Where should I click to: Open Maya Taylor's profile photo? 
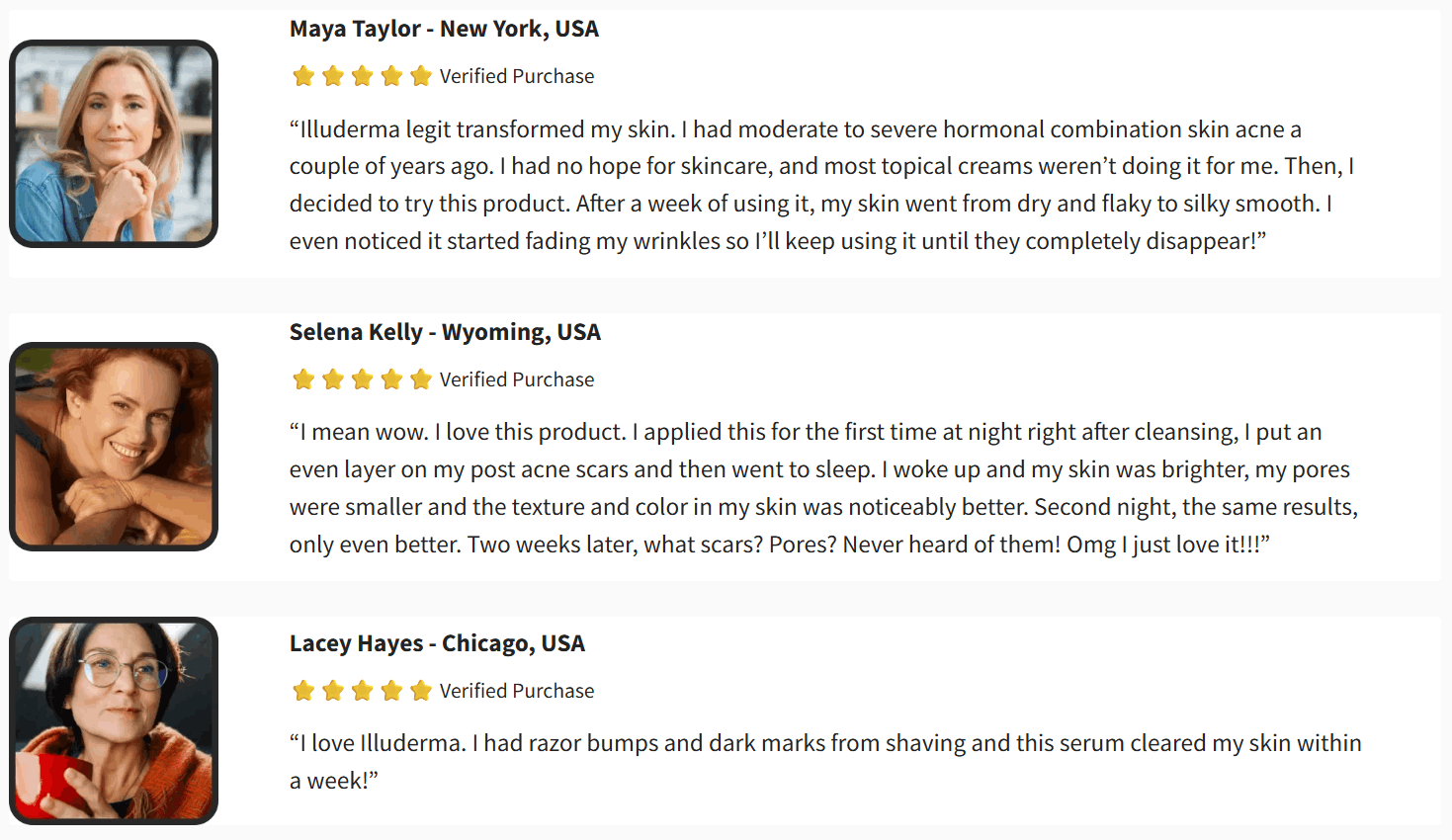pos(114,143)
